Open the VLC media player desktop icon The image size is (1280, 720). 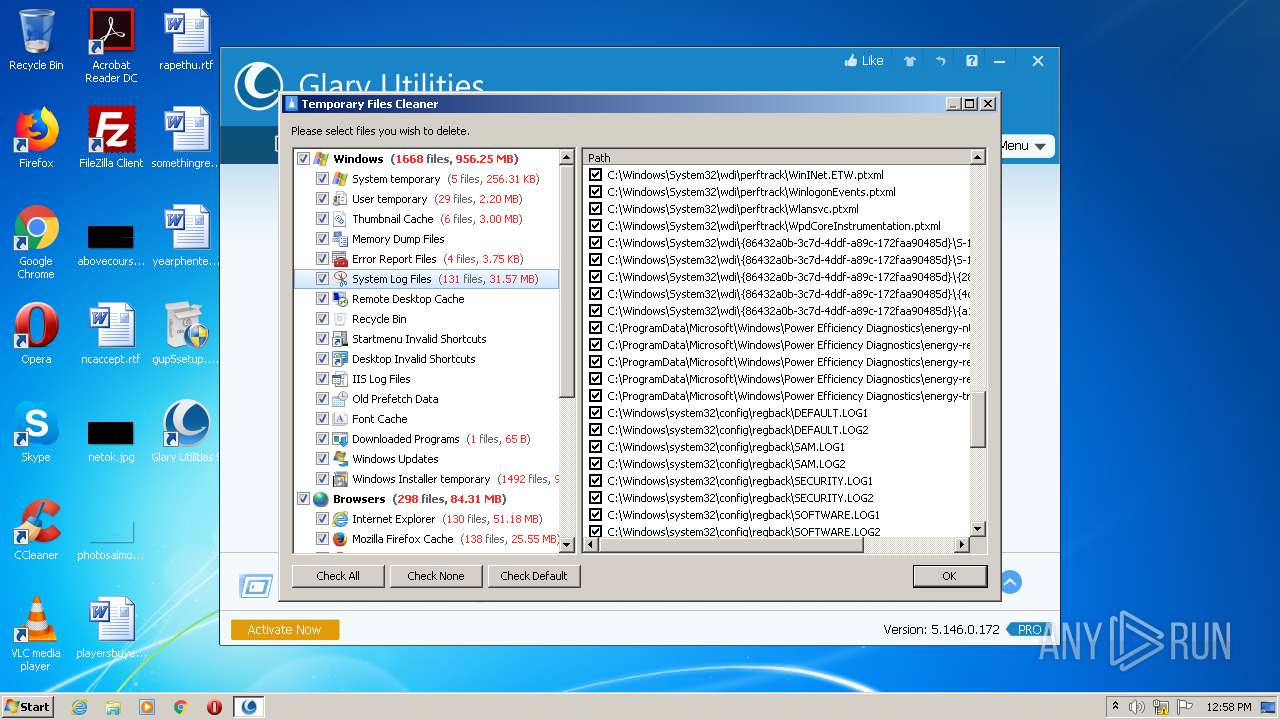[x=36, y=634]
